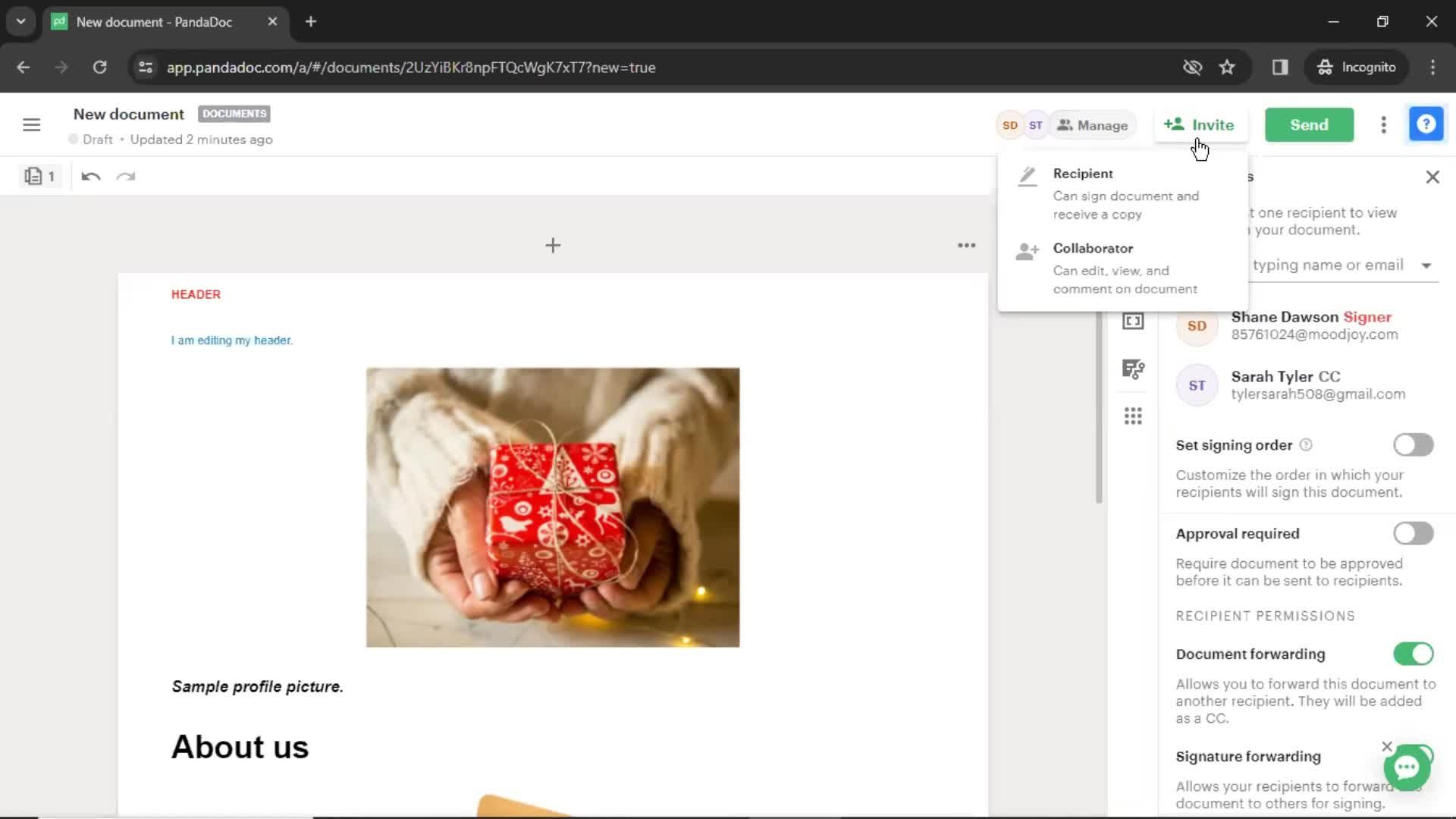Open the Invite options dropdown

tap(1200, 124)
